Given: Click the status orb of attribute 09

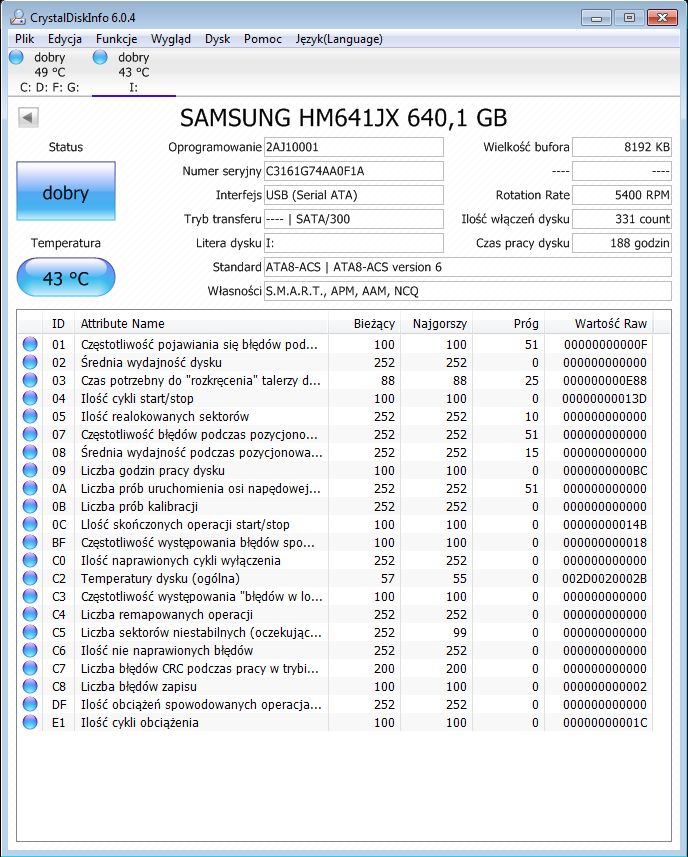Looking at the screenshot, I should tap(30, 470).
